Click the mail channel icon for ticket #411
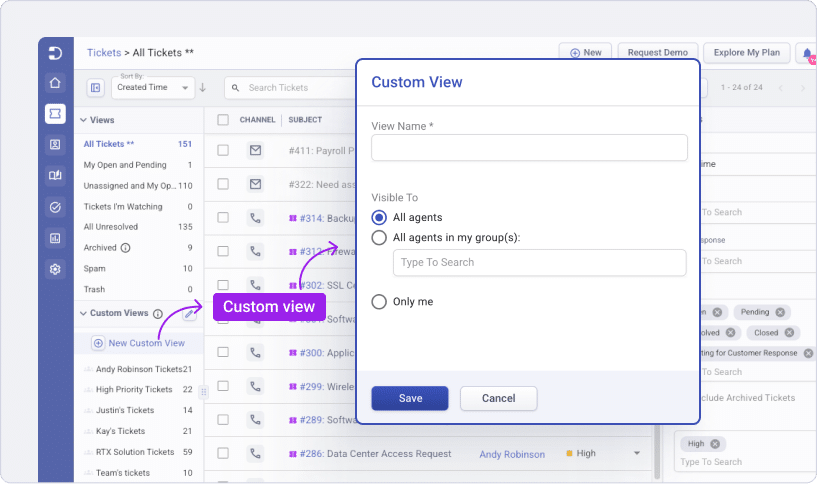Image resolution: width=817 pixels, height=484 pixels. (255, 151)
